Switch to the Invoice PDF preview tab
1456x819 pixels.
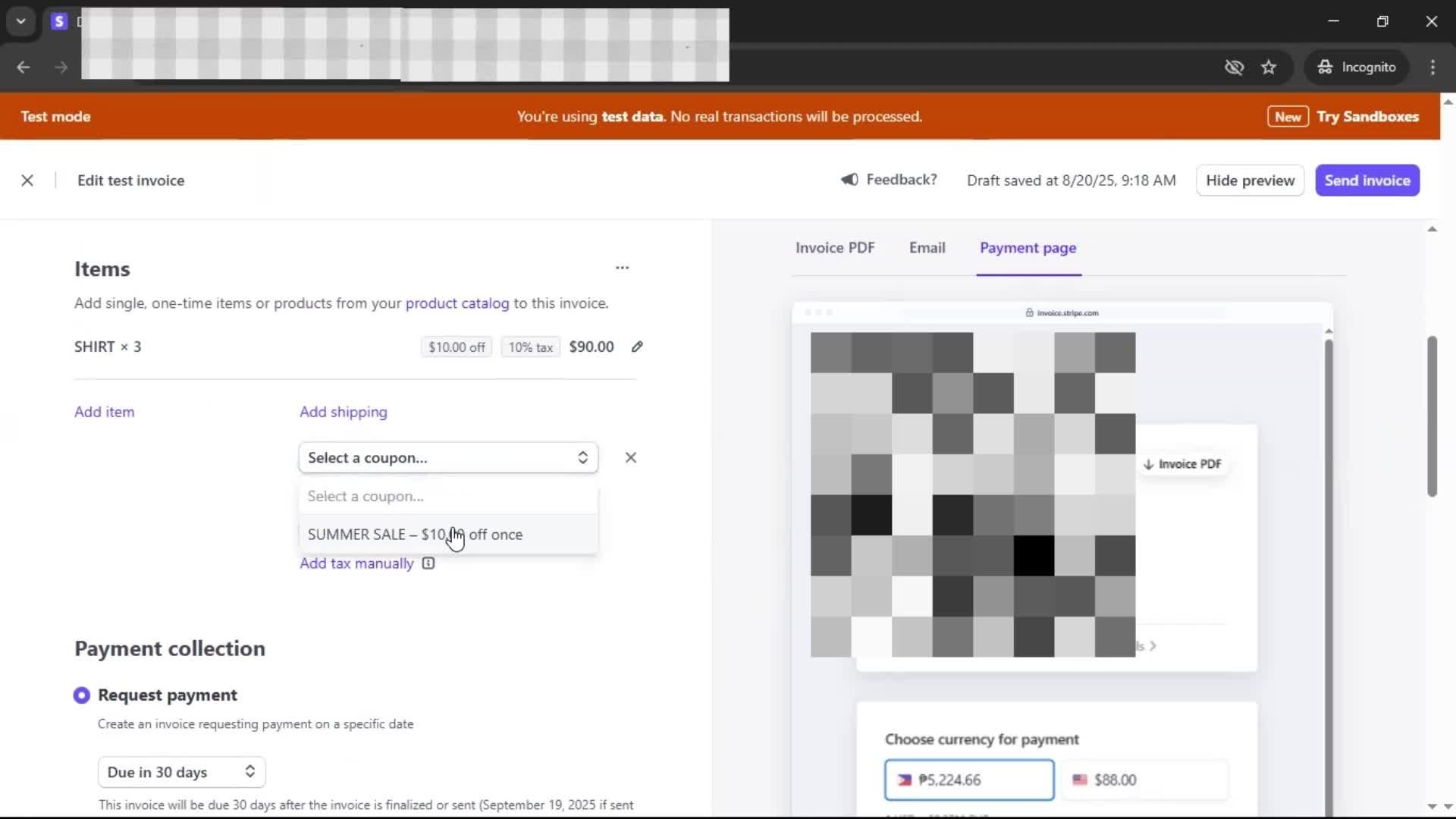pyautogui.click(x=834, y=248)
